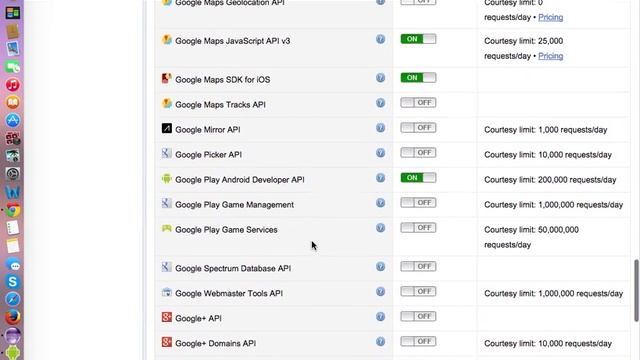Viewport: 640px width, 360px height.
Task: Click help icon for Google Spectrum Database API
Action: point(380,267)
